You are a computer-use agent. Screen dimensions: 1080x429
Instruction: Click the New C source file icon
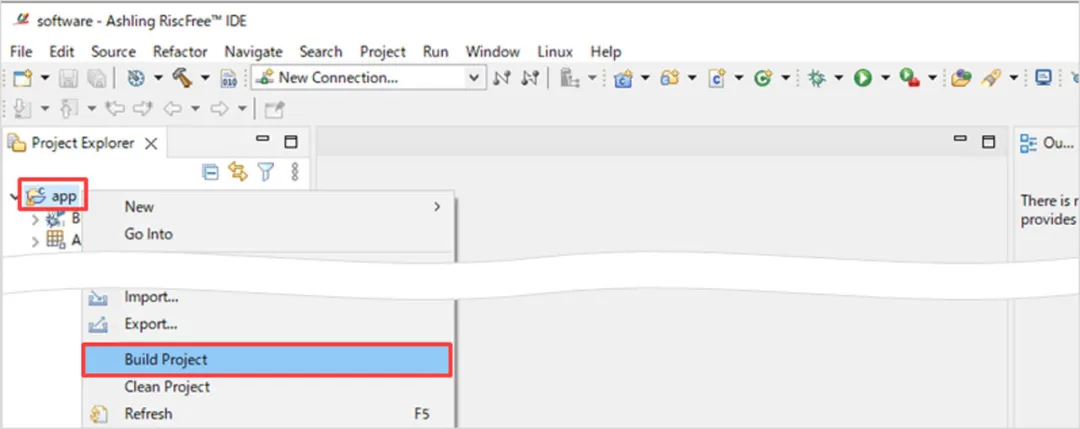pyautogui.click(x=718, y=79)
